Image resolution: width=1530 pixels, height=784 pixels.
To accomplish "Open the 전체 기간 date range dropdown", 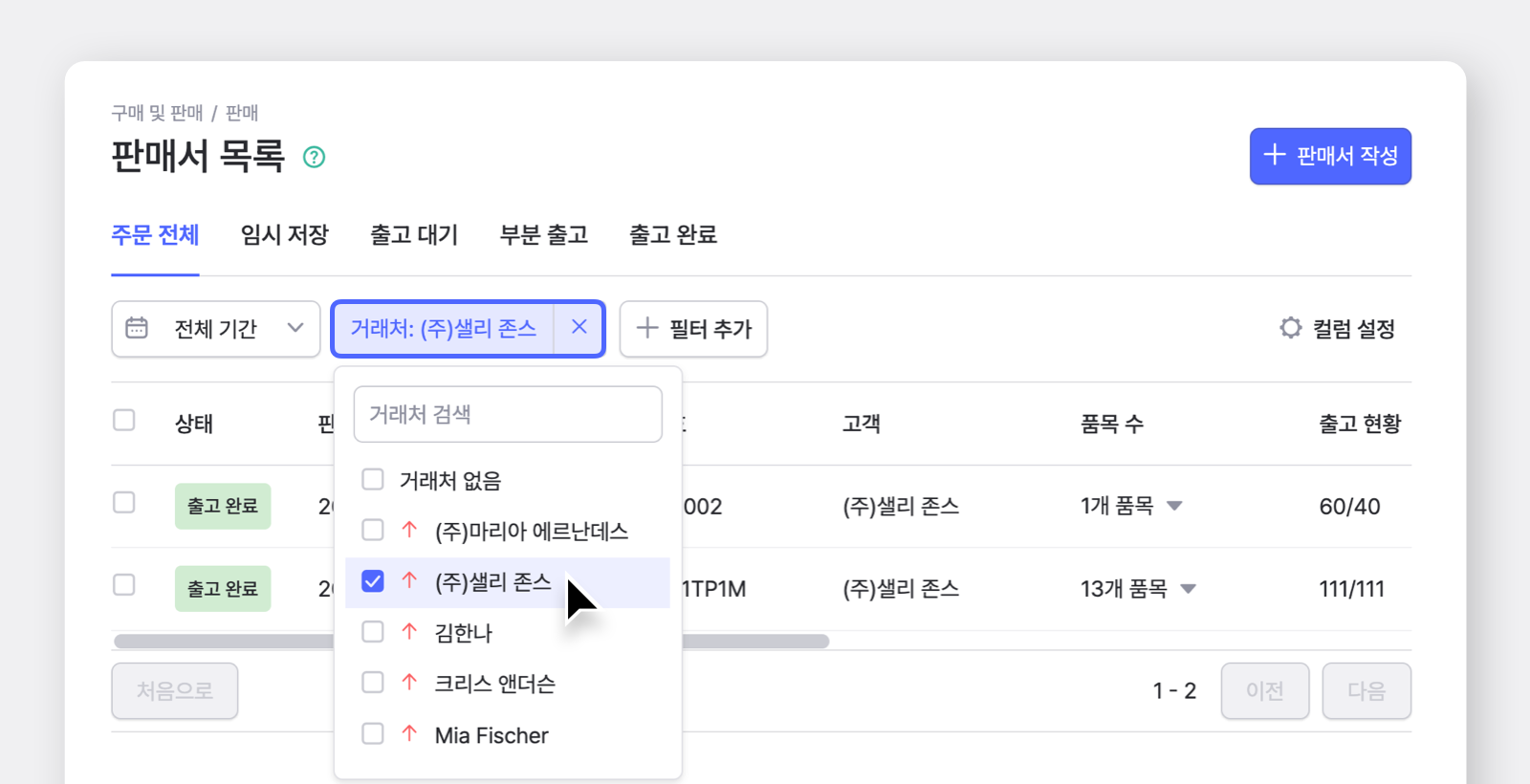I will click(x=216, y=329).
